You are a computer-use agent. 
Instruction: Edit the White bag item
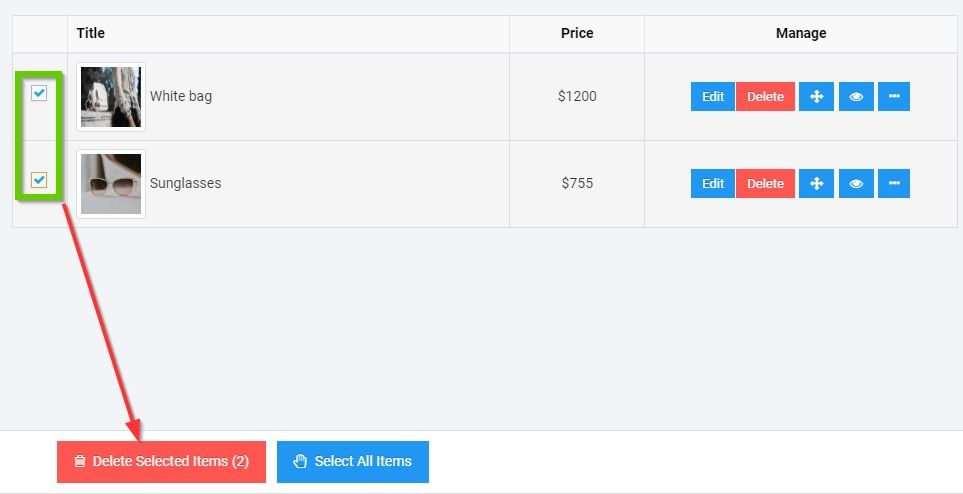coord(713,96)
